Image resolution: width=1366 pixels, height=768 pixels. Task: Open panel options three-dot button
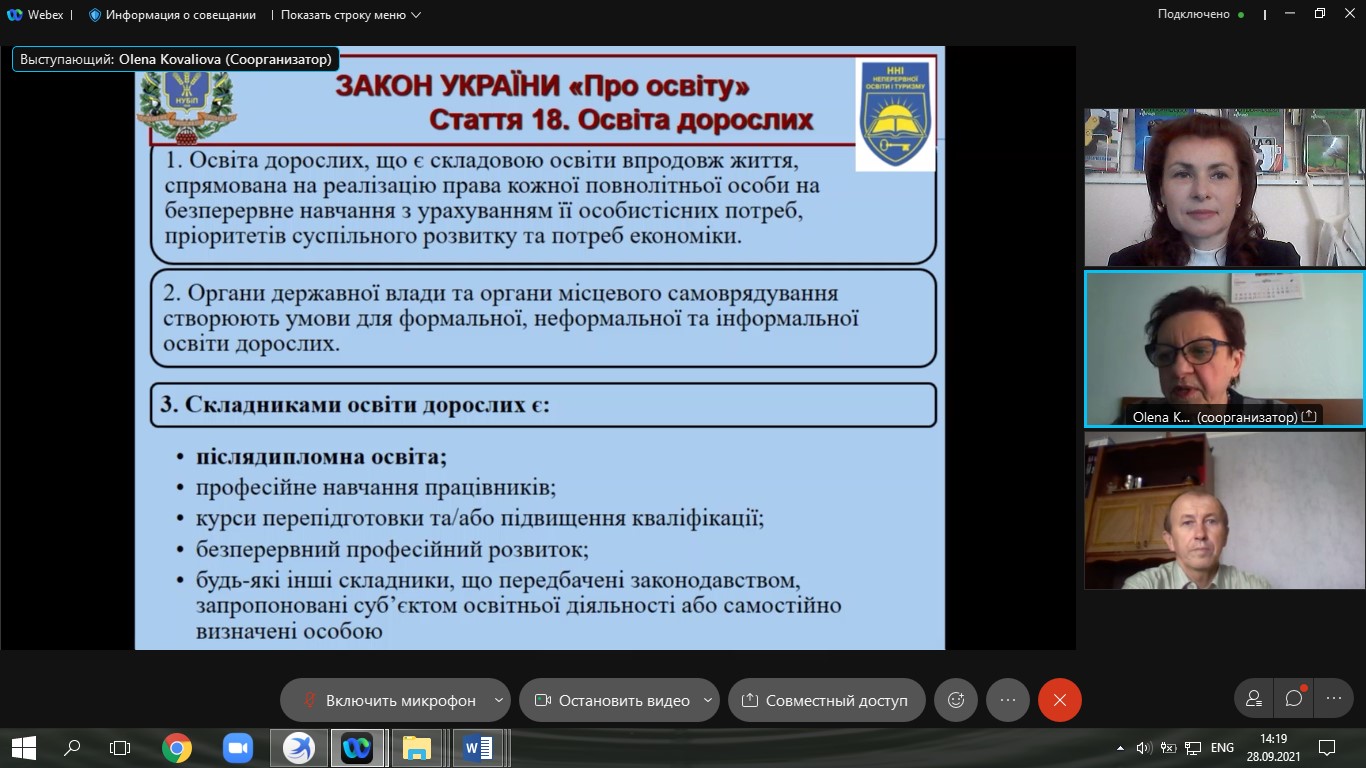coord(1334,699)
